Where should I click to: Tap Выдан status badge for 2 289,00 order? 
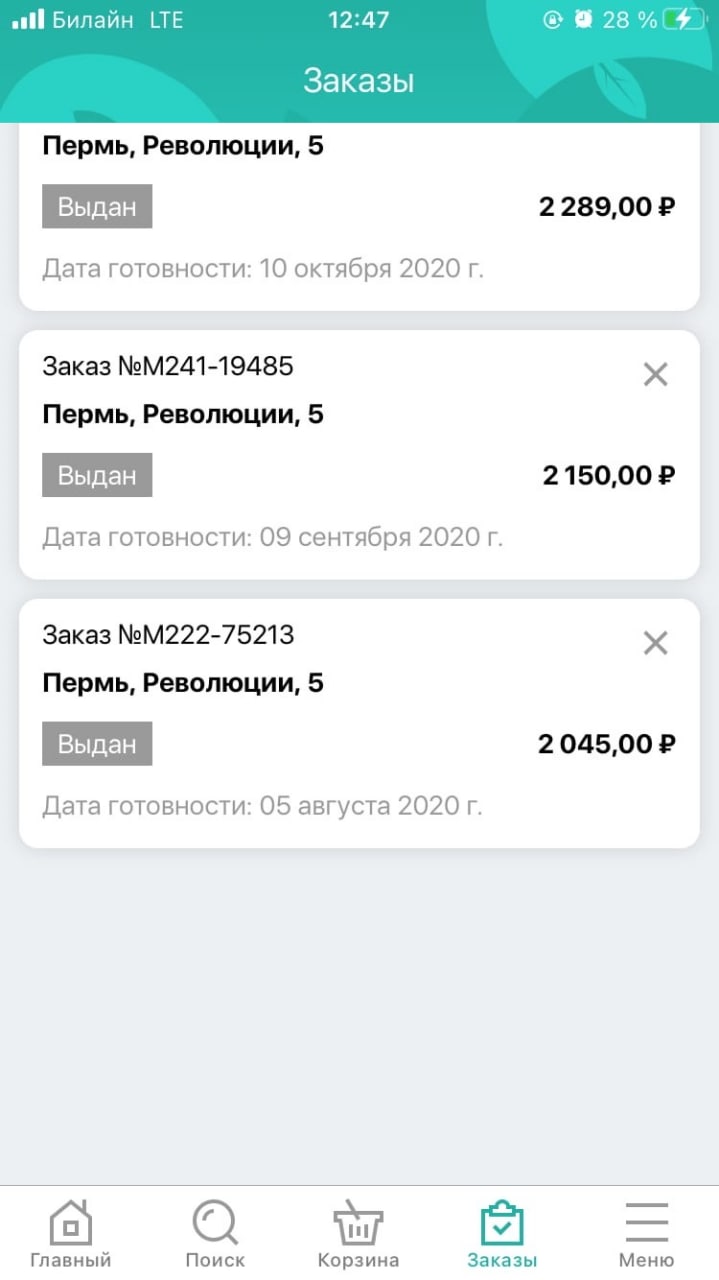[97, 206]
